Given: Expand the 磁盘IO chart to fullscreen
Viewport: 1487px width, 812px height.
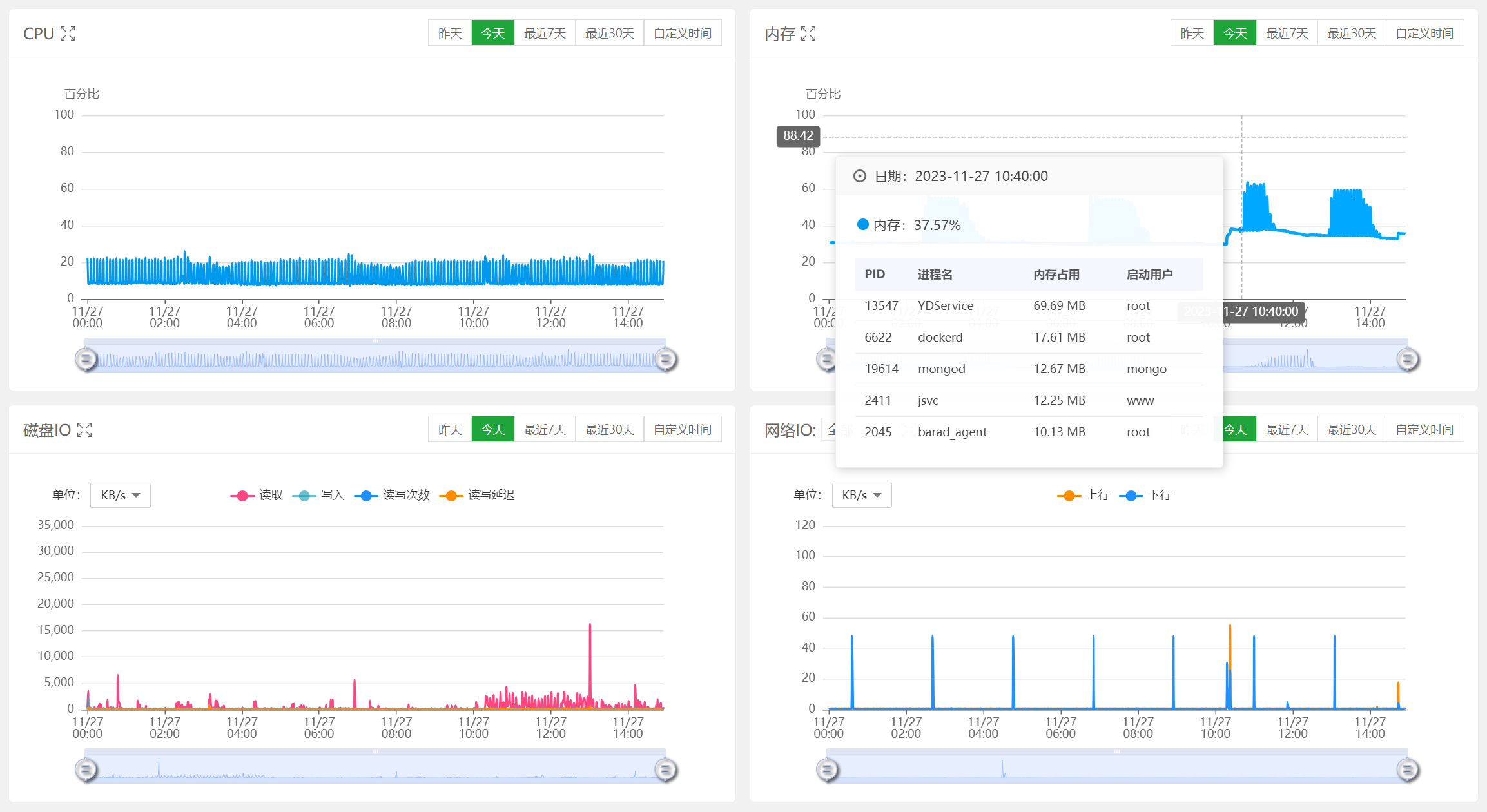Looking at the screenshot, I should click(x=84, y=430).
